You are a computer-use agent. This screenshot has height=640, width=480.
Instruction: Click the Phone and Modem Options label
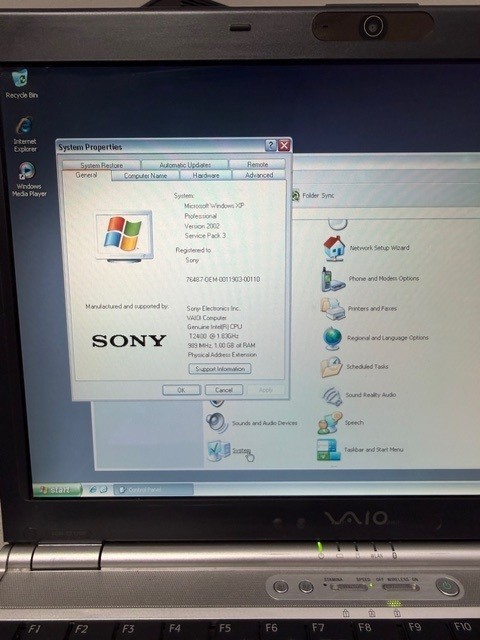click(x=384, y=278)
